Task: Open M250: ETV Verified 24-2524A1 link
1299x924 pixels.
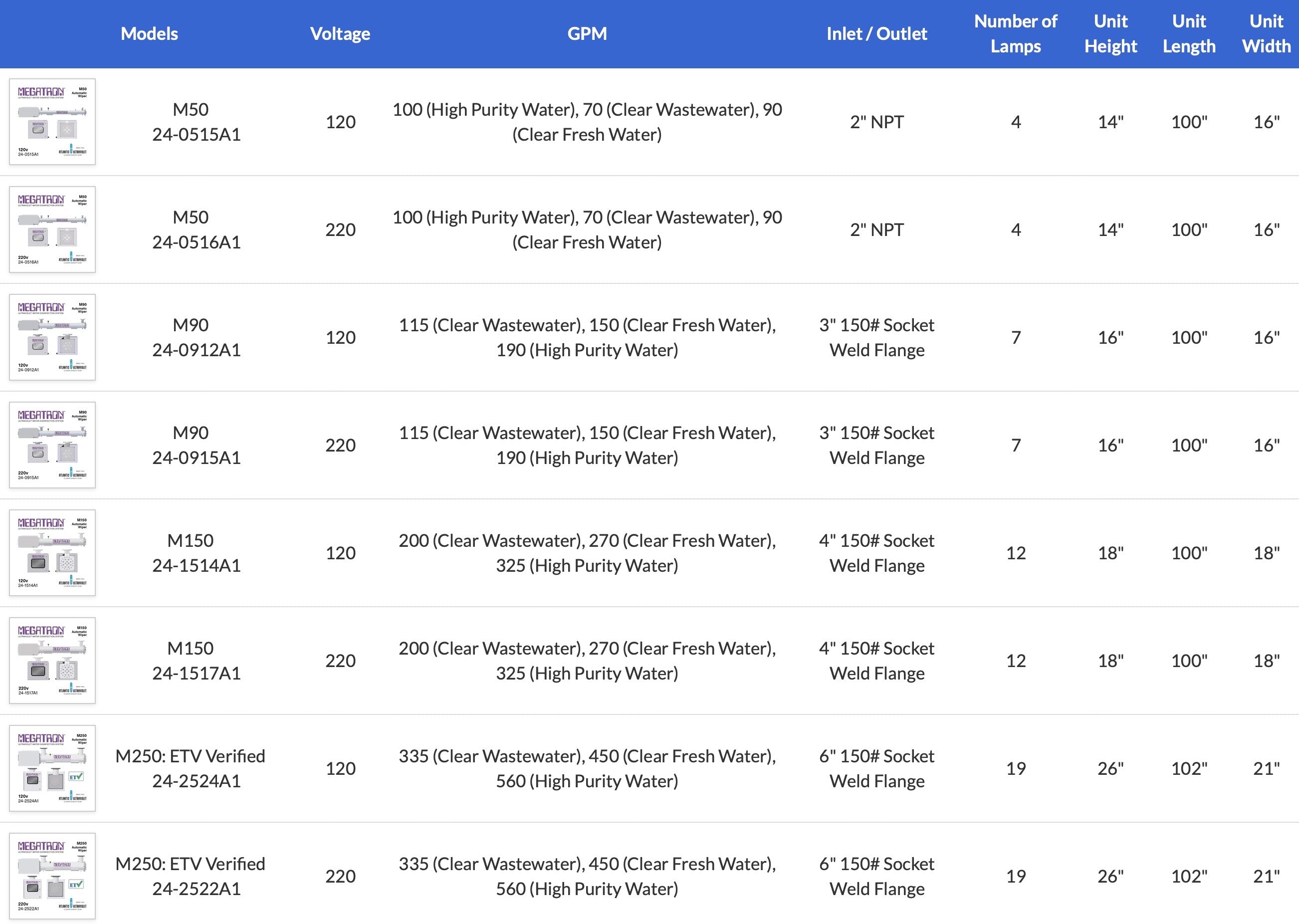Action: [190, 769]
